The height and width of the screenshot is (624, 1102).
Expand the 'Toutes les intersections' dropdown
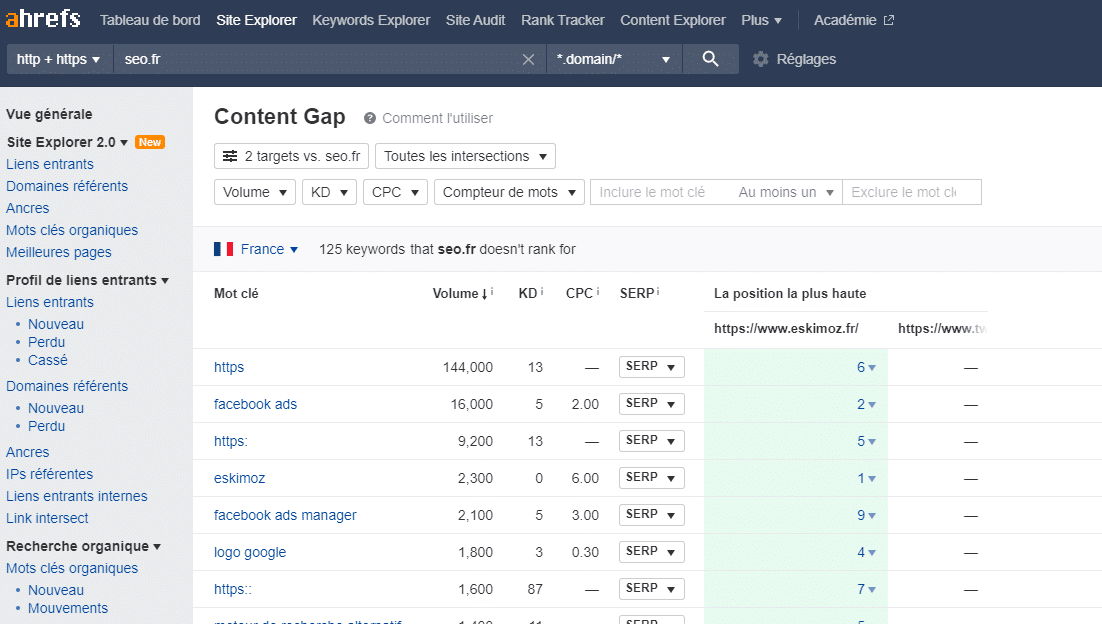(x=465, y=156)
